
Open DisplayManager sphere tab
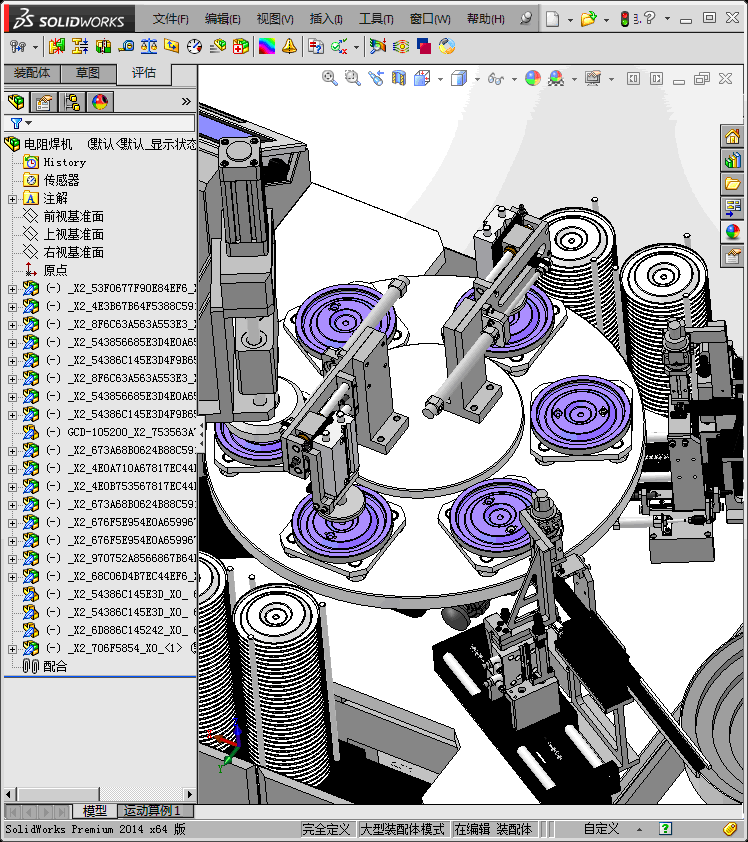(x=100, y=101)
